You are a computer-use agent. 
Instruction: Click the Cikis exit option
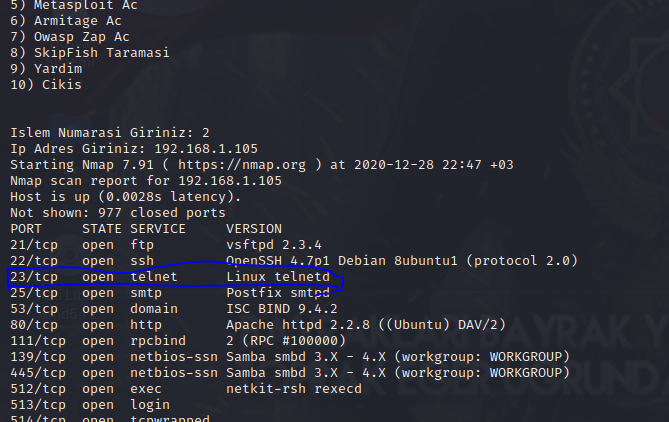46,85
